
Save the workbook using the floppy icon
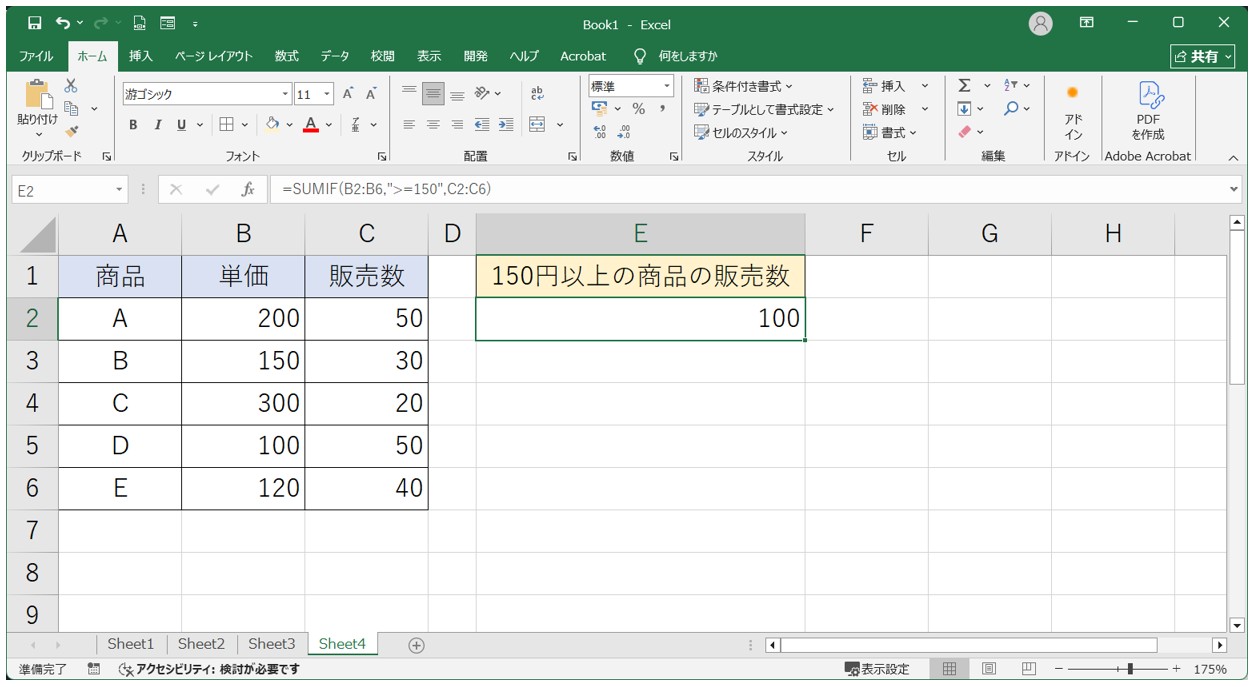[35, 23]
